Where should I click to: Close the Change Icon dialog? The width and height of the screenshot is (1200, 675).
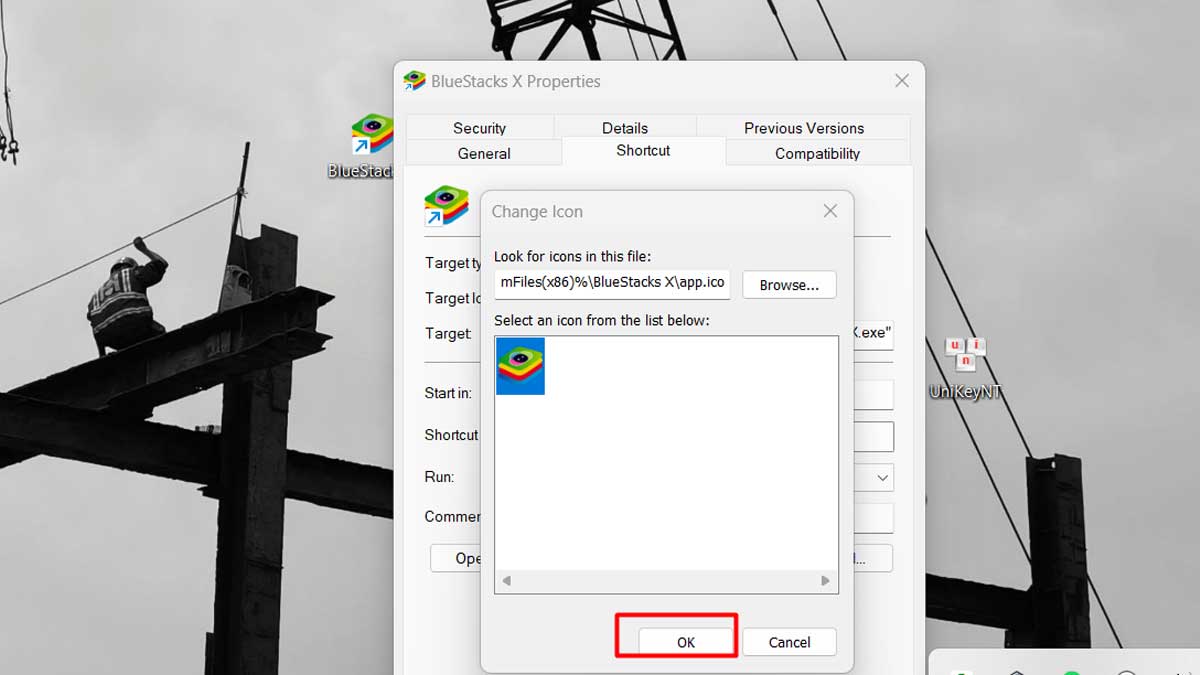point(830,211)
